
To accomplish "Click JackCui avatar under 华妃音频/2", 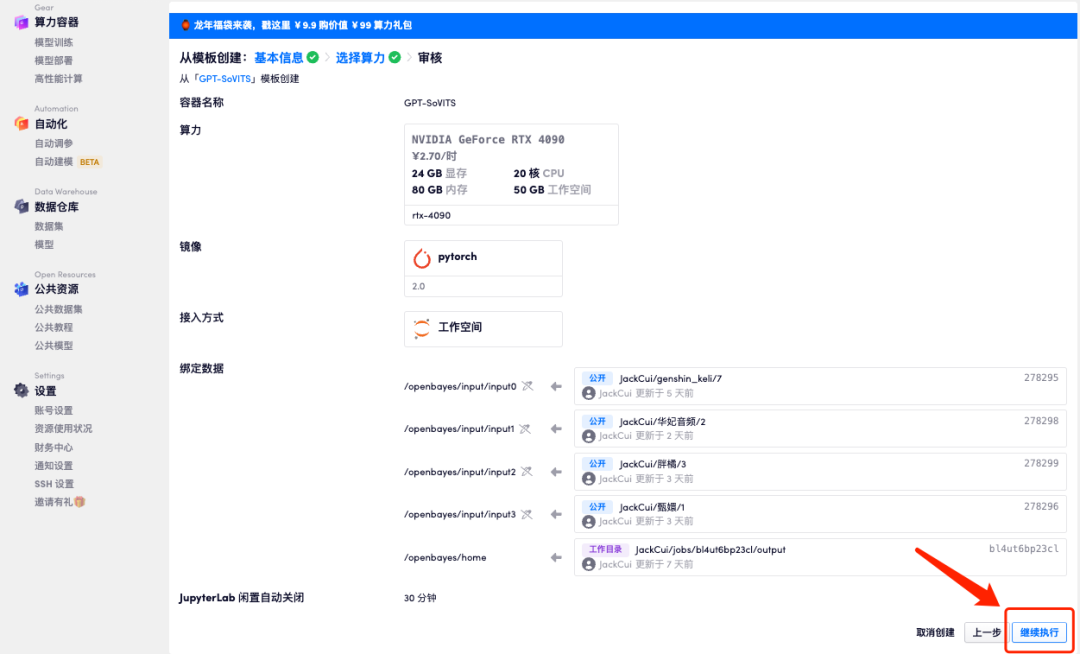I will (x=588, y=436).
